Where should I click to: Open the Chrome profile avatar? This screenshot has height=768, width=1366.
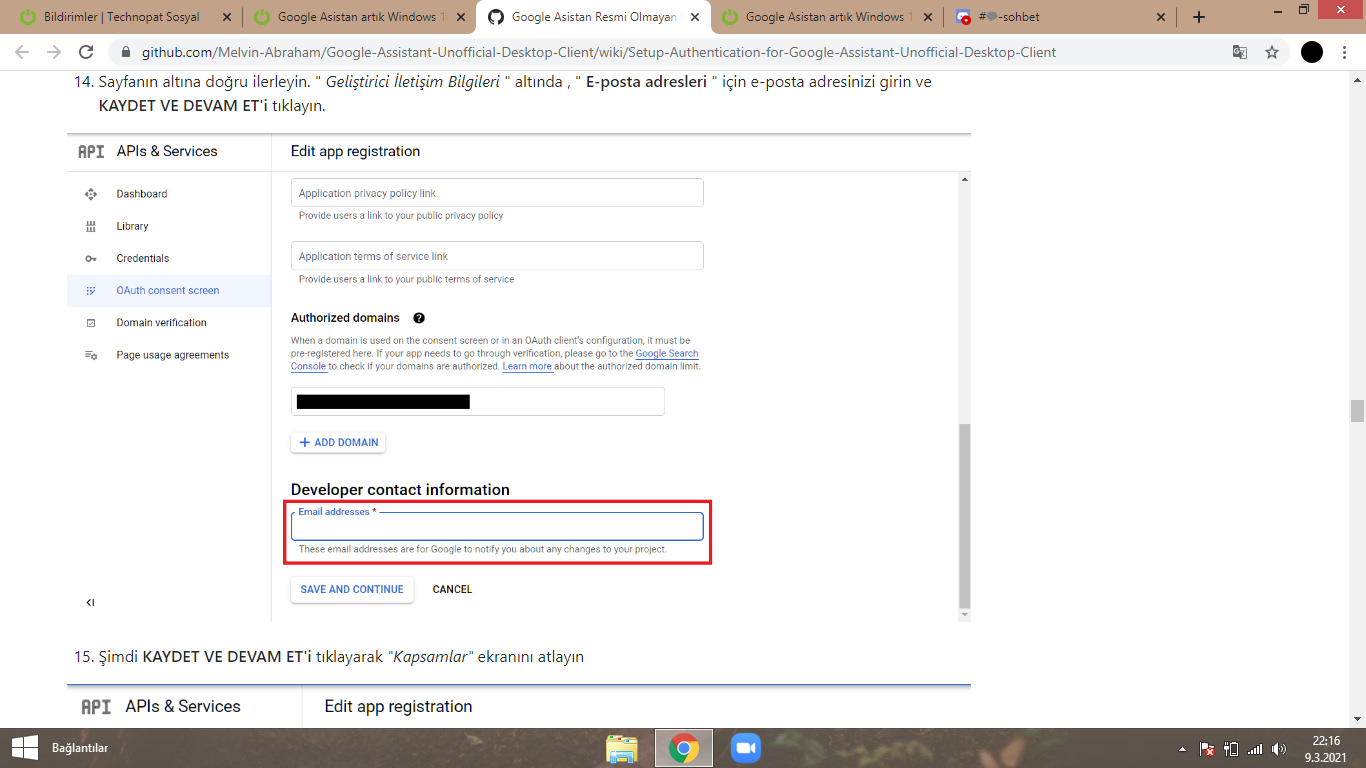[1312, 52]
